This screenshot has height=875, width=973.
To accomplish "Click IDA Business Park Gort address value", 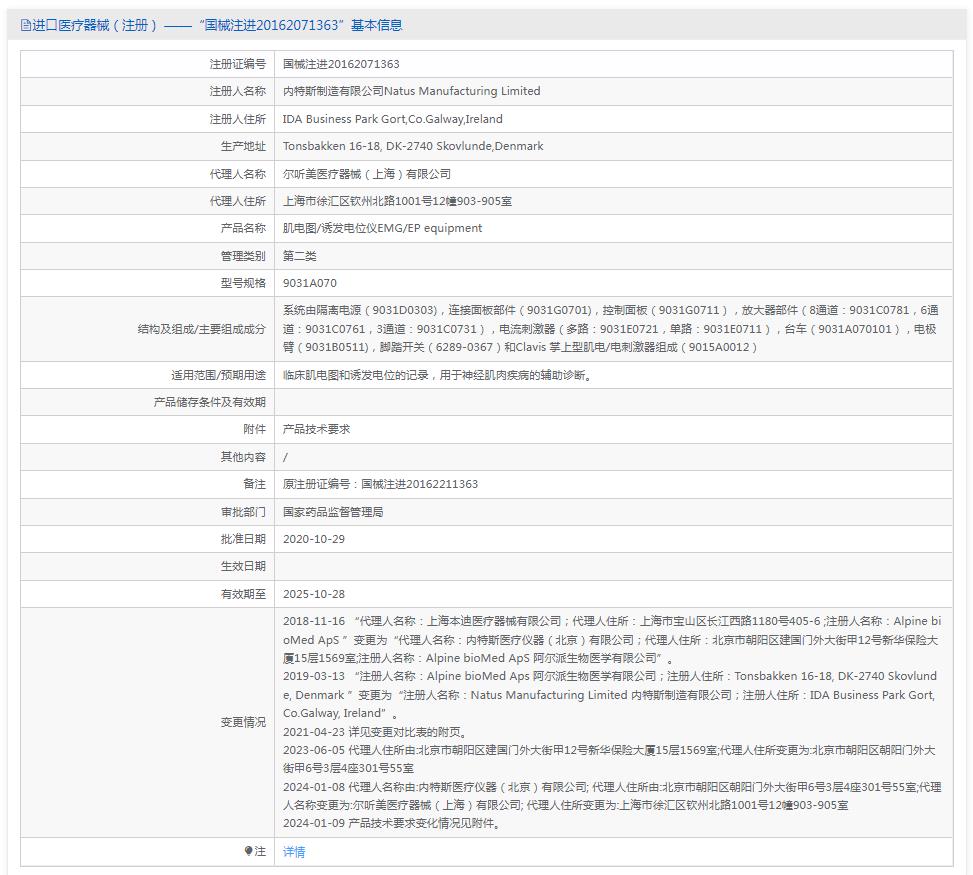I will tap(392, 119).
